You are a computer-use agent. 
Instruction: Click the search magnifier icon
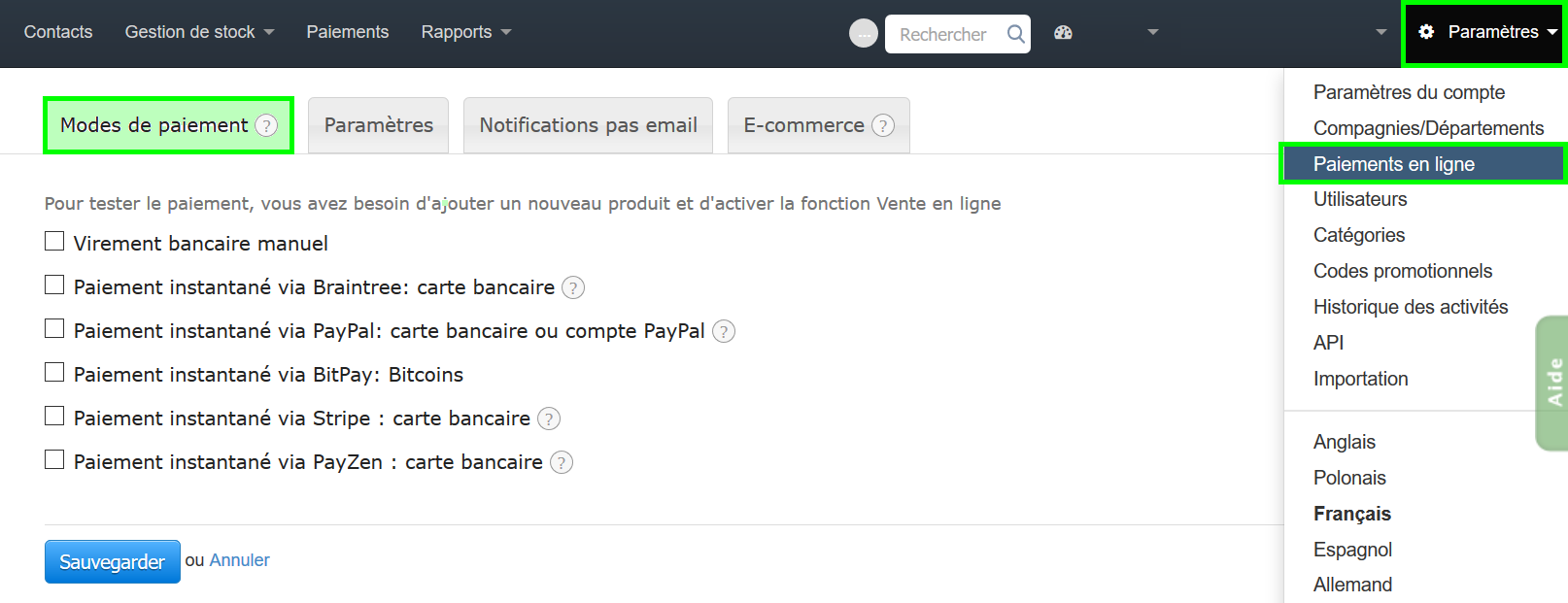click(1016, 33)
